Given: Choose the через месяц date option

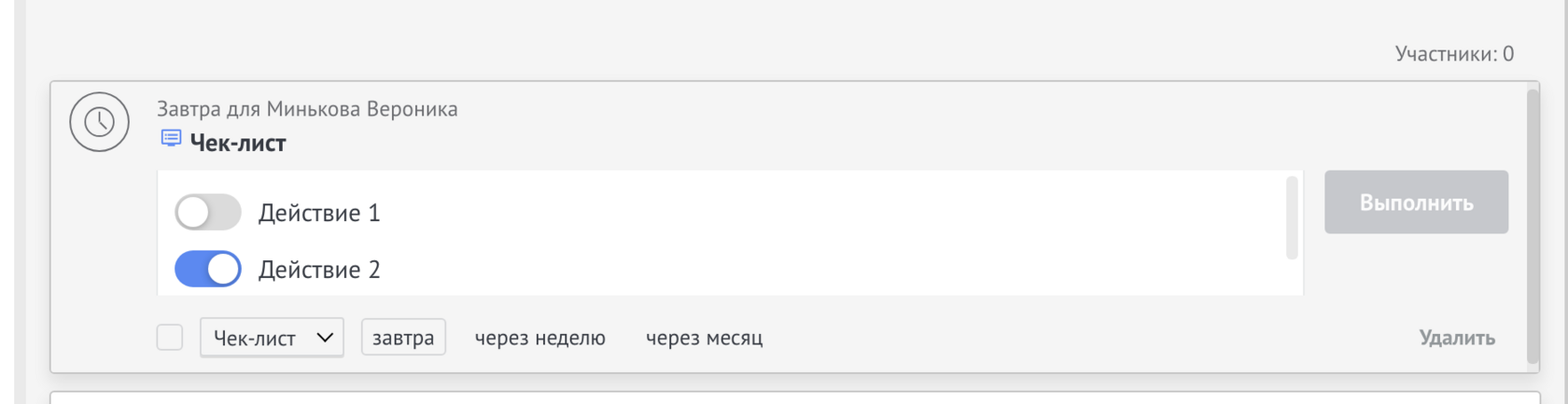Looking at the screenshot, I should tap(704, 338).
